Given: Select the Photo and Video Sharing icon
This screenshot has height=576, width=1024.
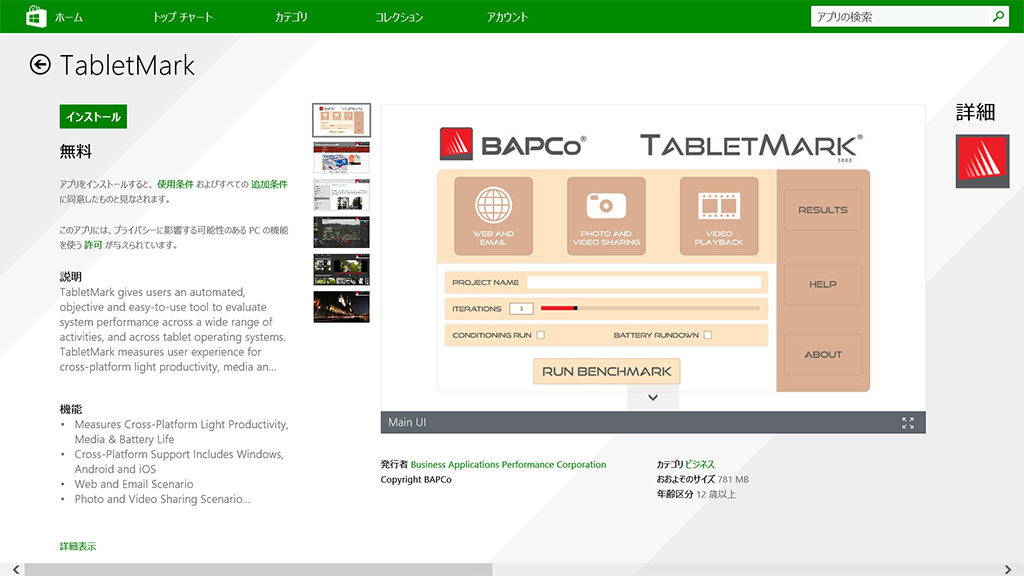Looking at the screenshot, I should [606, 216].
